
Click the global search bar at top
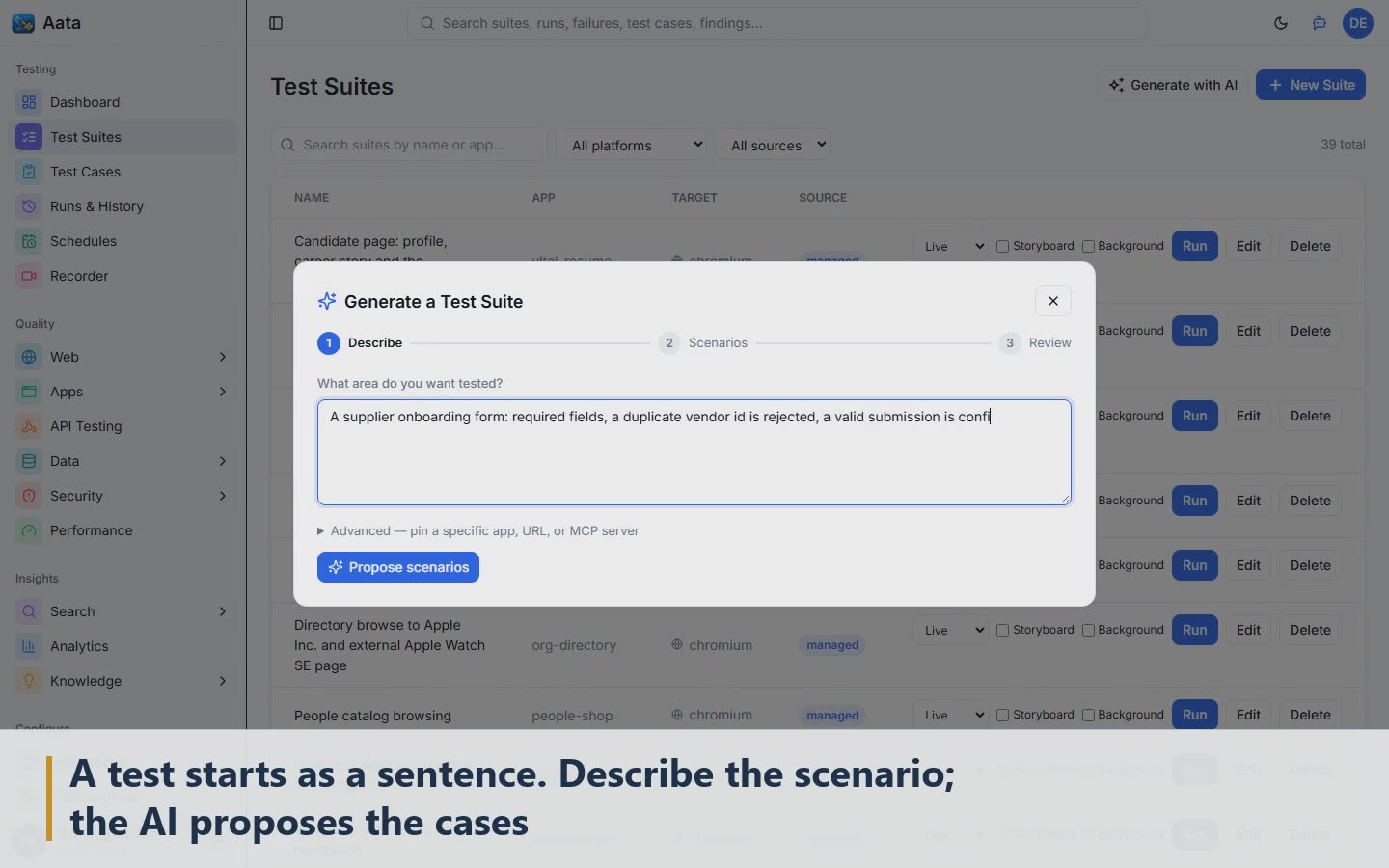click(x=777, y=23)
